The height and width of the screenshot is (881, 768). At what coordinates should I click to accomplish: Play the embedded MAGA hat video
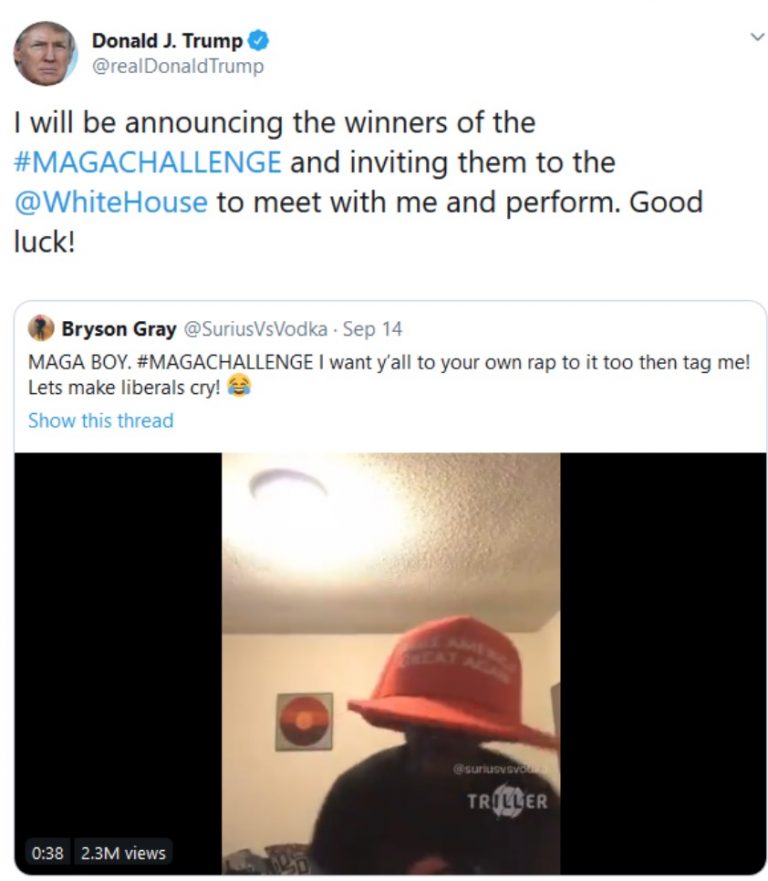(390, 663)
